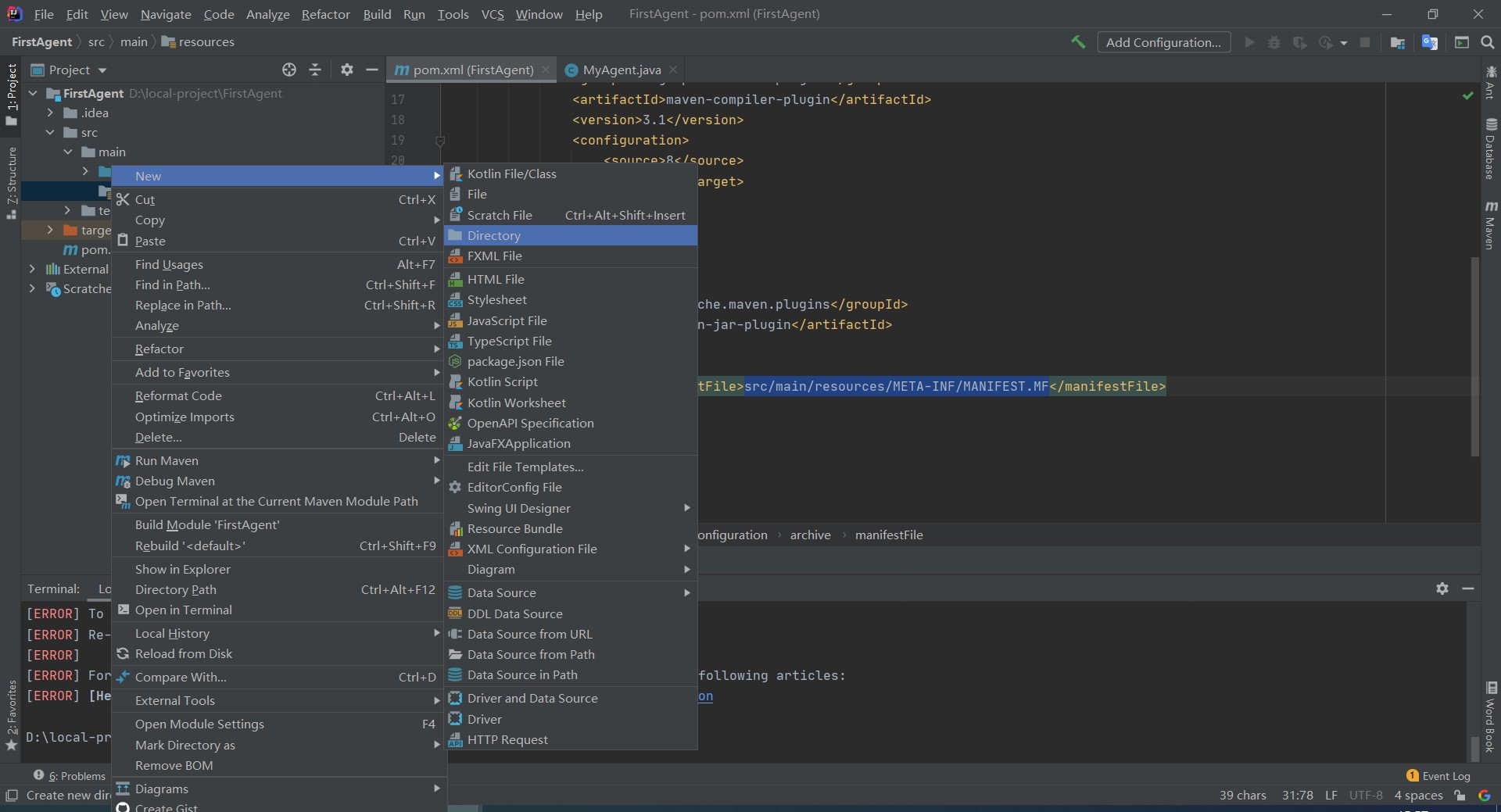Viewport: 1501px width, 812px height.
Task: Open the Ant tool window
Action: pos(1491,83)
